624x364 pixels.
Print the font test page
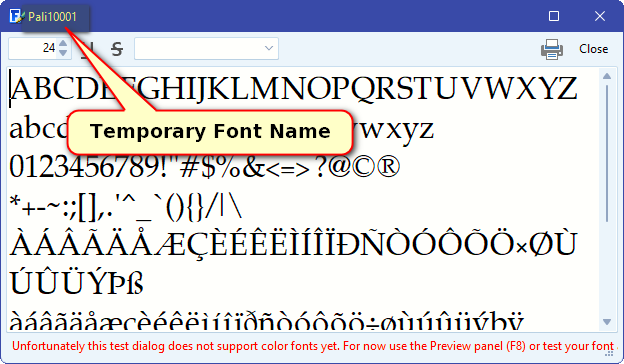click(x=552, y=49)
